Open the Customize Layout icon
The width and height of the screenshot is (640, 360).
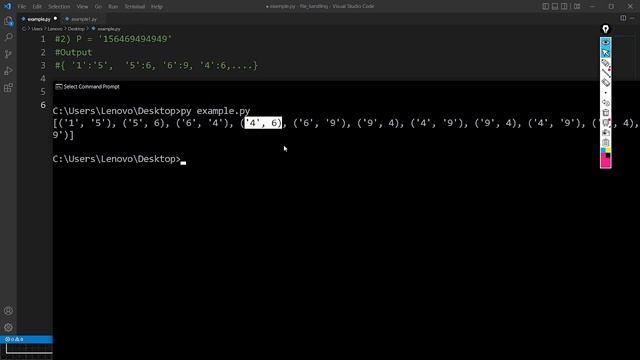click(x=577, y=6)
